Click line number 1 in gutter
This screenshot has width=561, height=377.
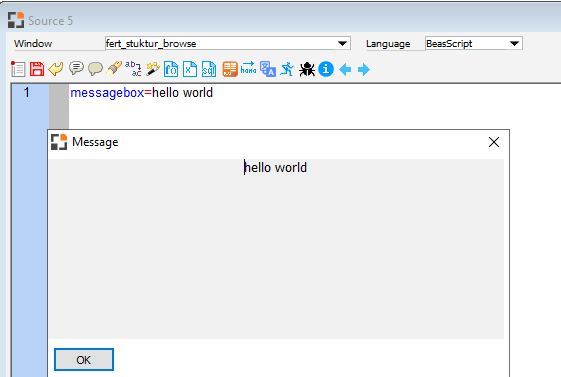26,93
